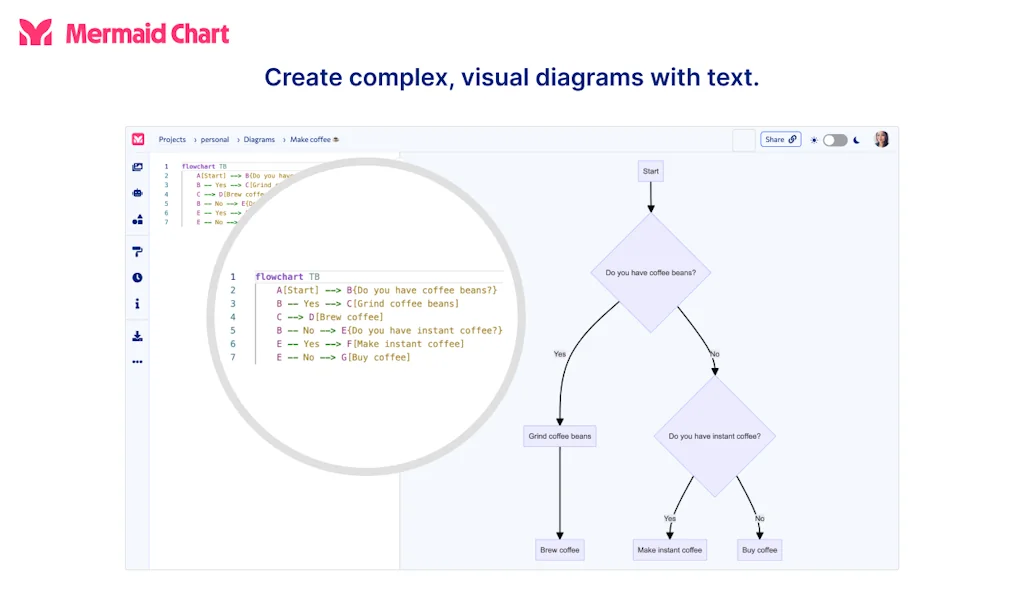The width and height of the screenshot is (1024, 613).
Task: Open the AI robot assistant icon
Action: [x=137, y=193]
